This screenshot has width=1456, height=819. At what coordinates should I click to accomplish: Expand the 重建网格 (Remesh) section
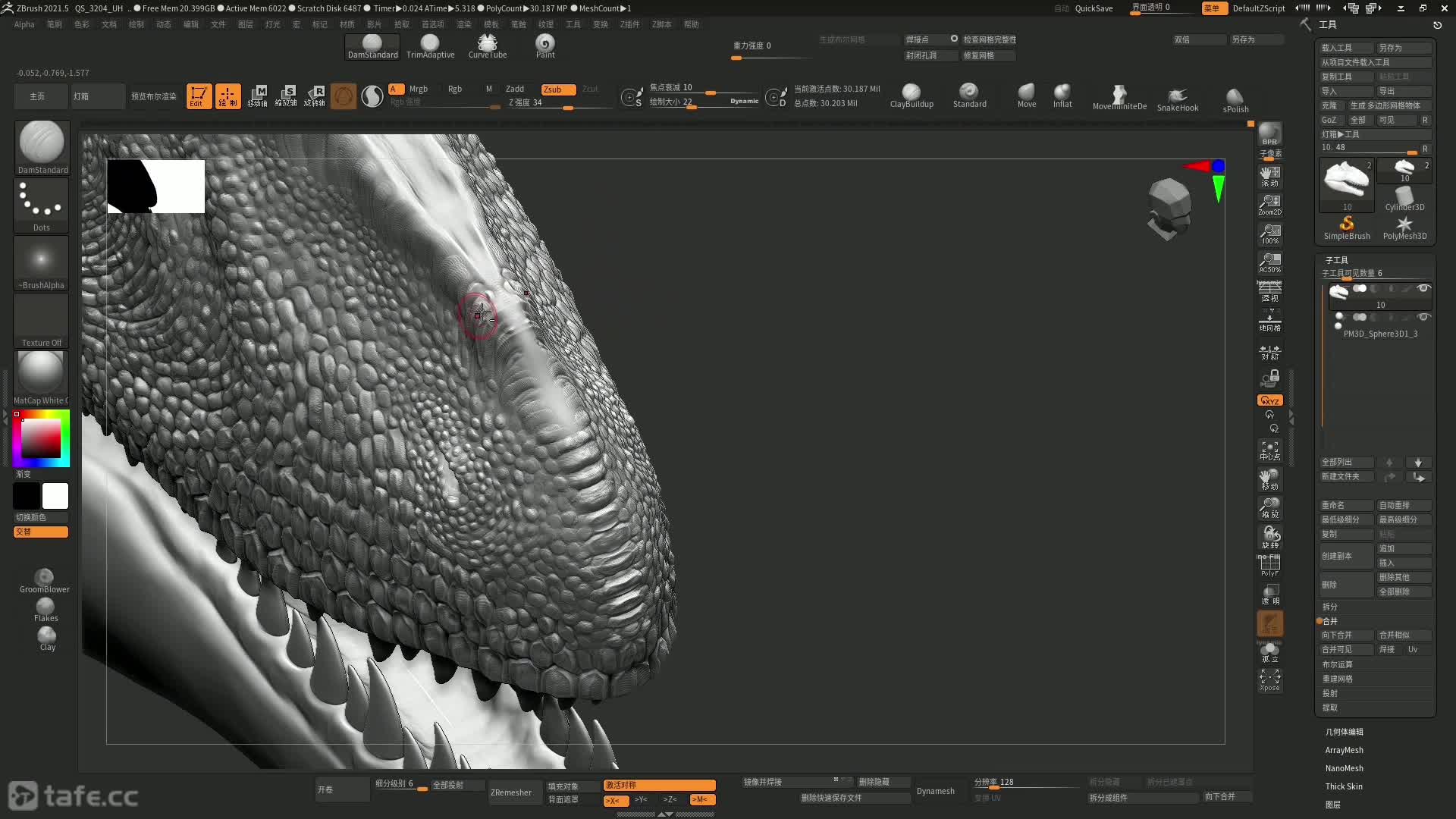click(1337, 679)
